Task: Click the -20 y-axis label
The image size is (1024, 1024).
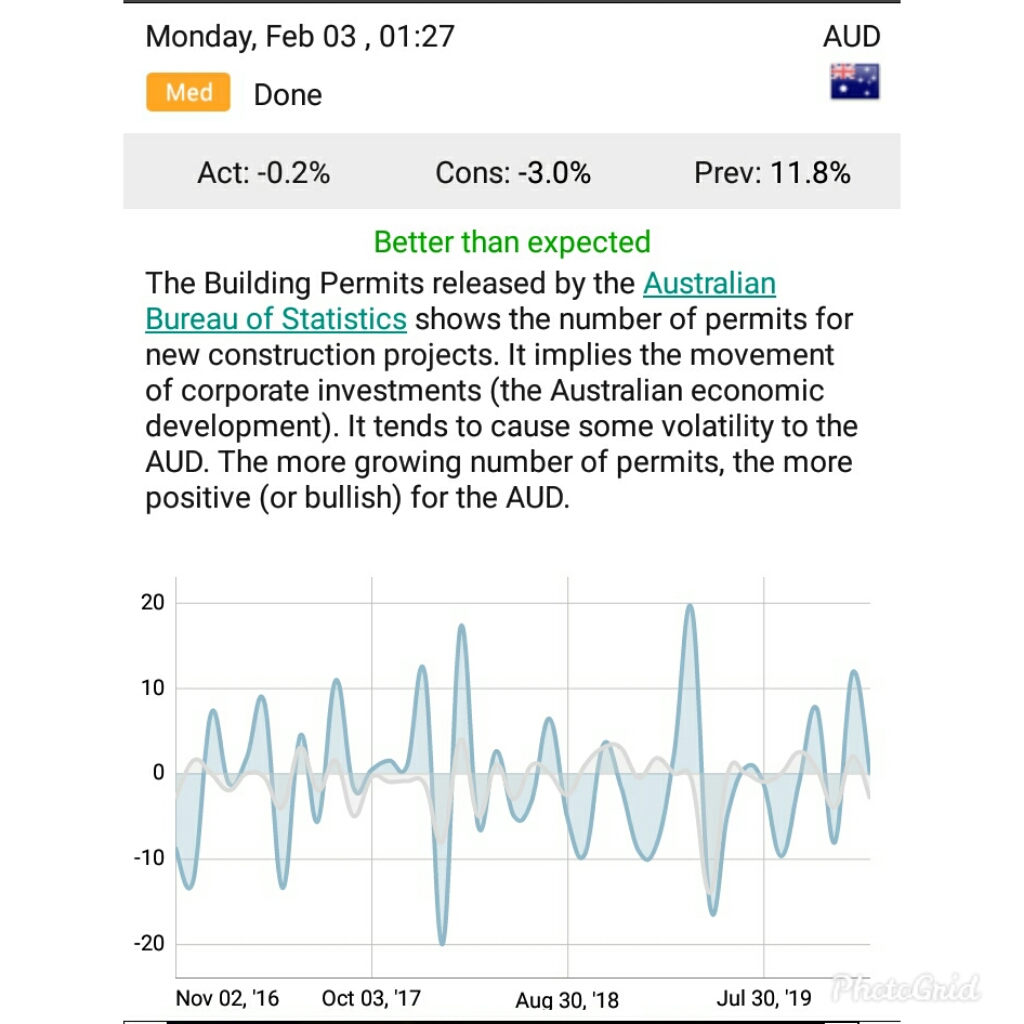Action: (x=149, y=943)
